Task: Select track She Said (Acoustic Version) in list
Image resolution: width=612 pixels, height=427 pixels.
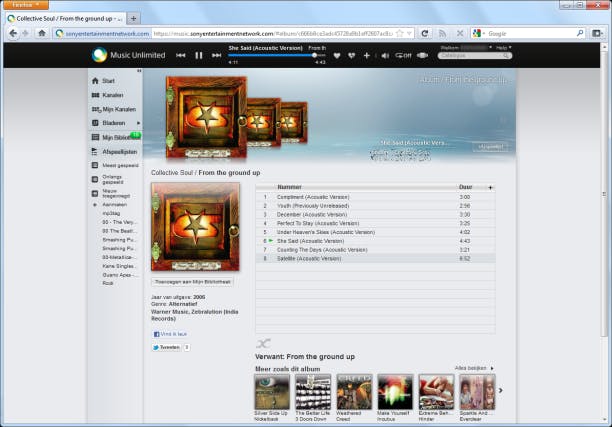Action: click(x=375, y=241)
